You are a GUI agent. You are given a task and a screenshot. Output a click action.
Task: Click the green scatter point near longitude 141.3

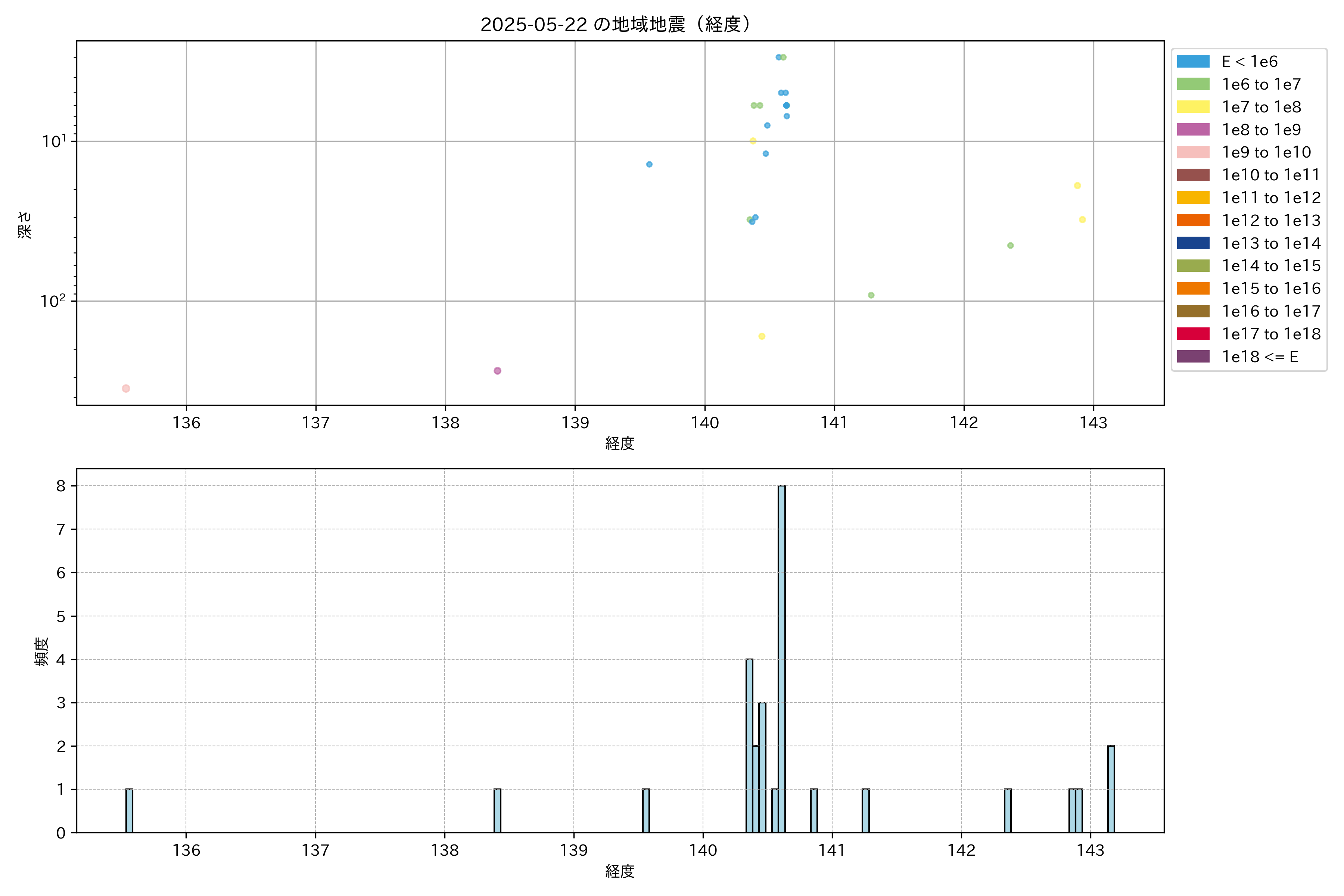pos(871,295)
